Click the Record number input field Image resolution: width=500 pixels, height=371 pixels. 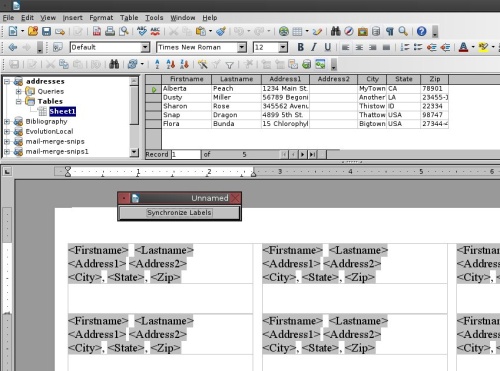click(186, 154)
